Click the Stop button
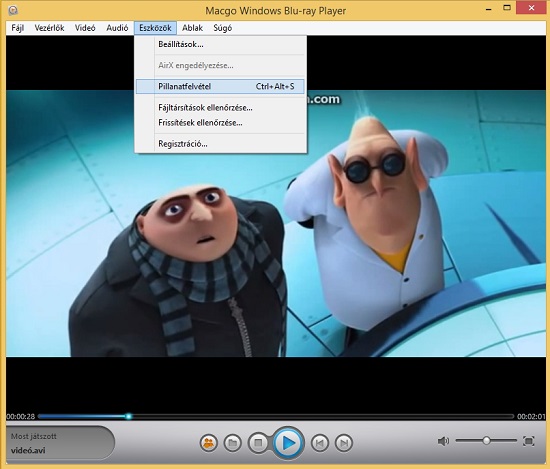The height and width of the screenshot is (469, 550). click(258, 443)
